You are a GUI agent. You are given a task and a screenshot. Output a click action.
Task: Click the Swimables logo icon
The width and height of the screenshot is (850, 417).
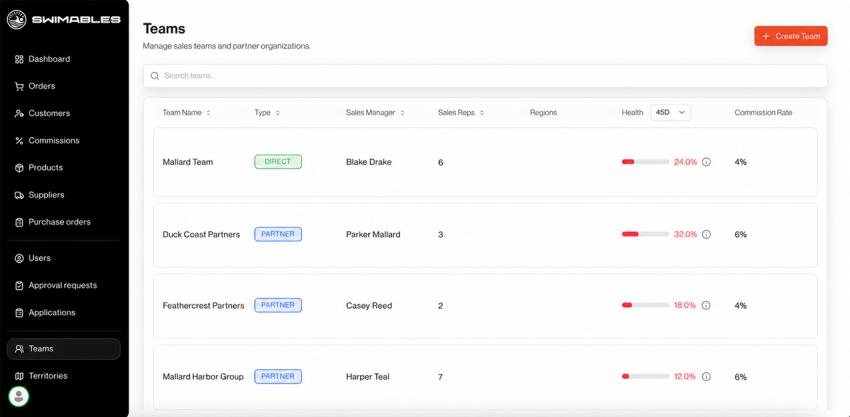point(16,20)
